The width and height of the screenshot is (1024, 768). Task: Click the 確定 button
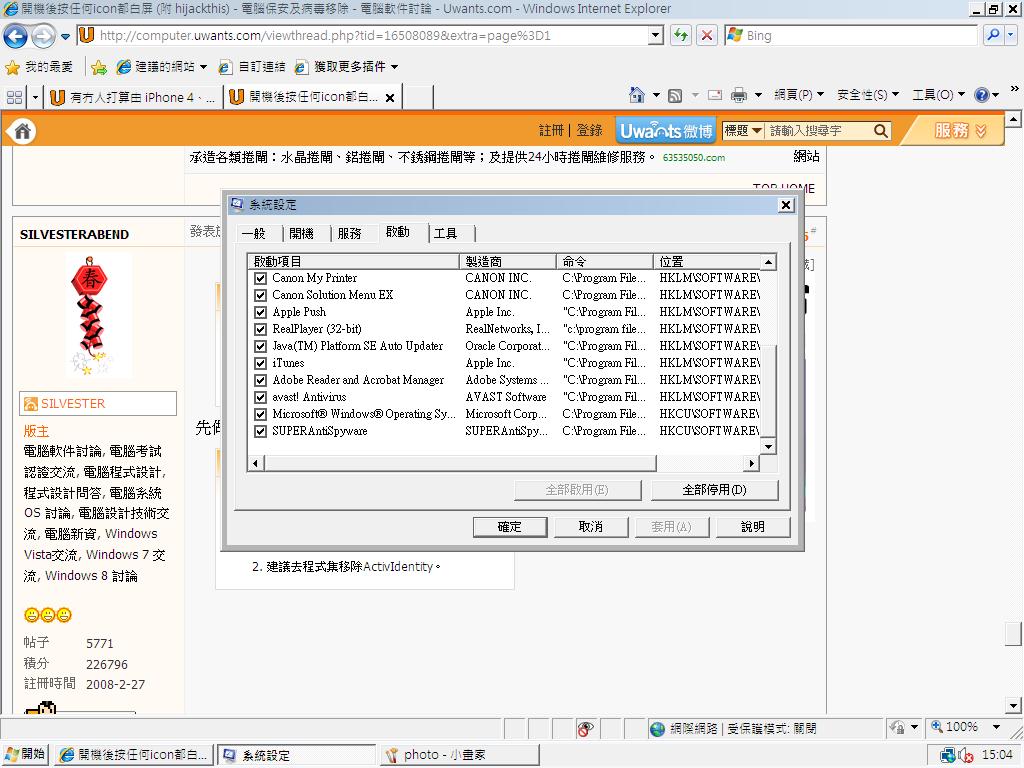[509, 526]
